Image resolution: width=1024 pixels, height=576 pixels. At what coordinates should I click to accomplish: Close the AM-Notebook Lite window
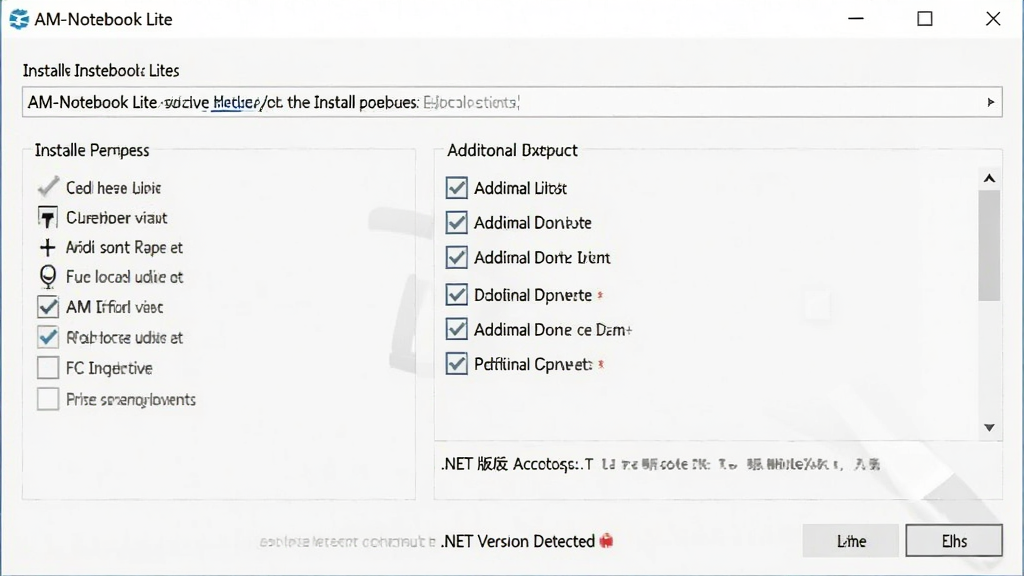coord(993,19)
